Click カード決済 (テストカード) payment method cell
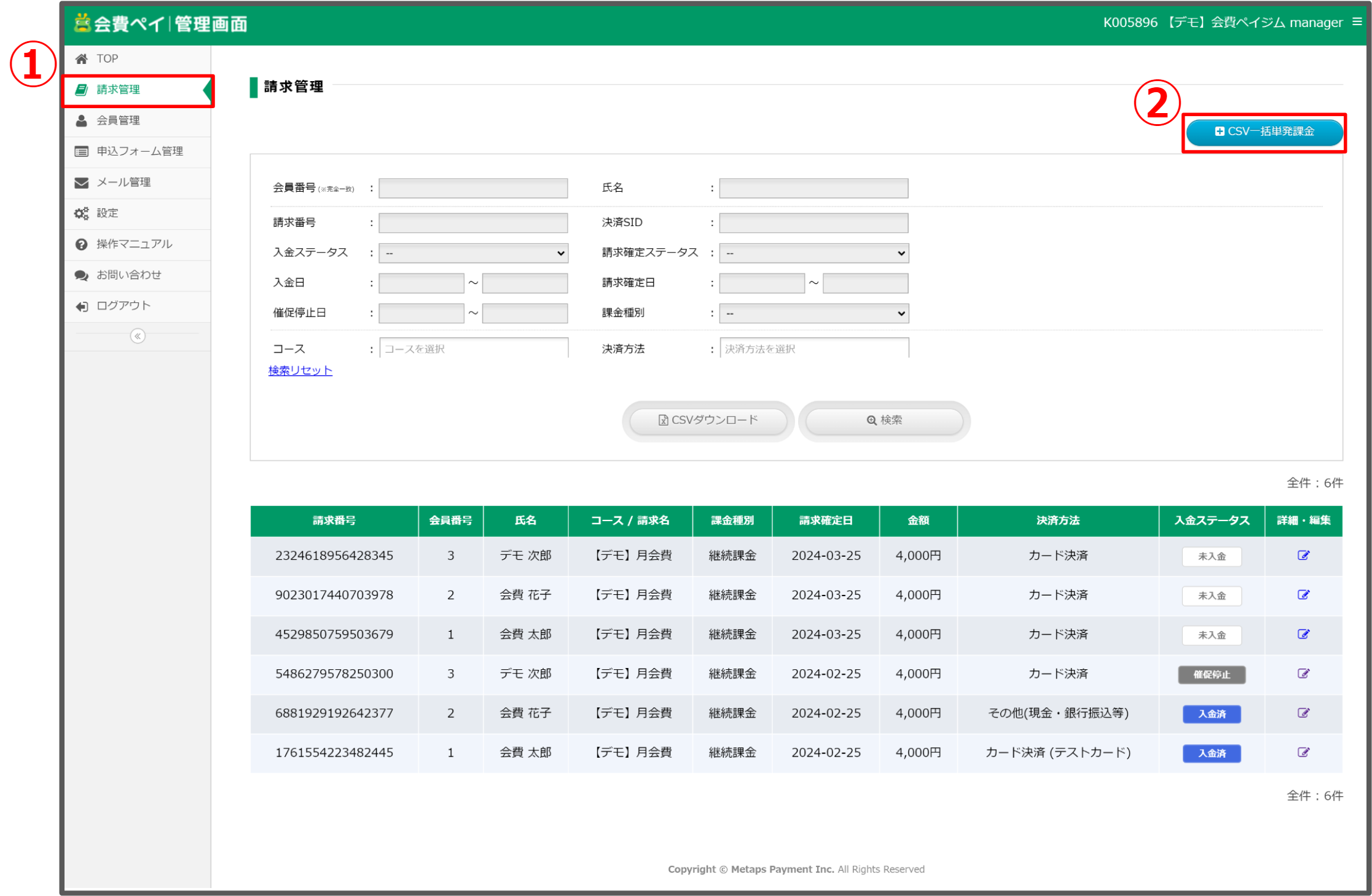The height and width of the screenshot is (896, 1372). 1058,752
